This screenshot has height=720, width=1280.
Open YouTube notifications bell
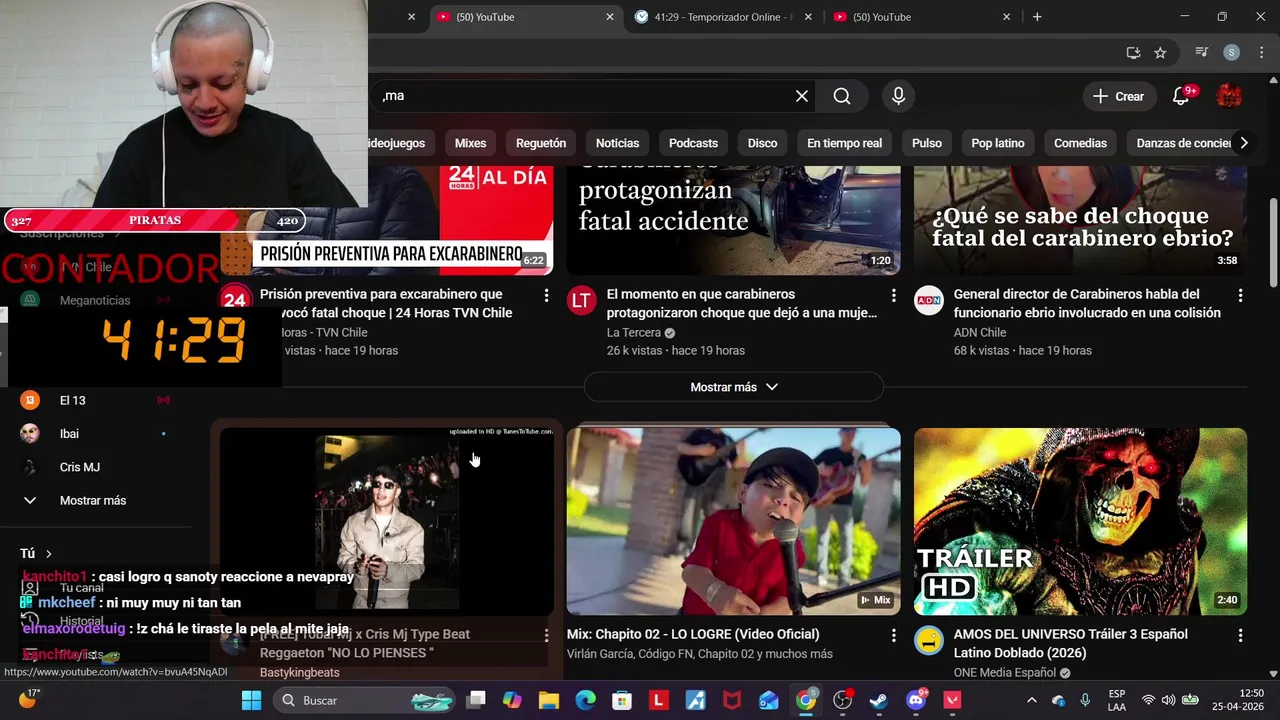(x=1181, y=96)
